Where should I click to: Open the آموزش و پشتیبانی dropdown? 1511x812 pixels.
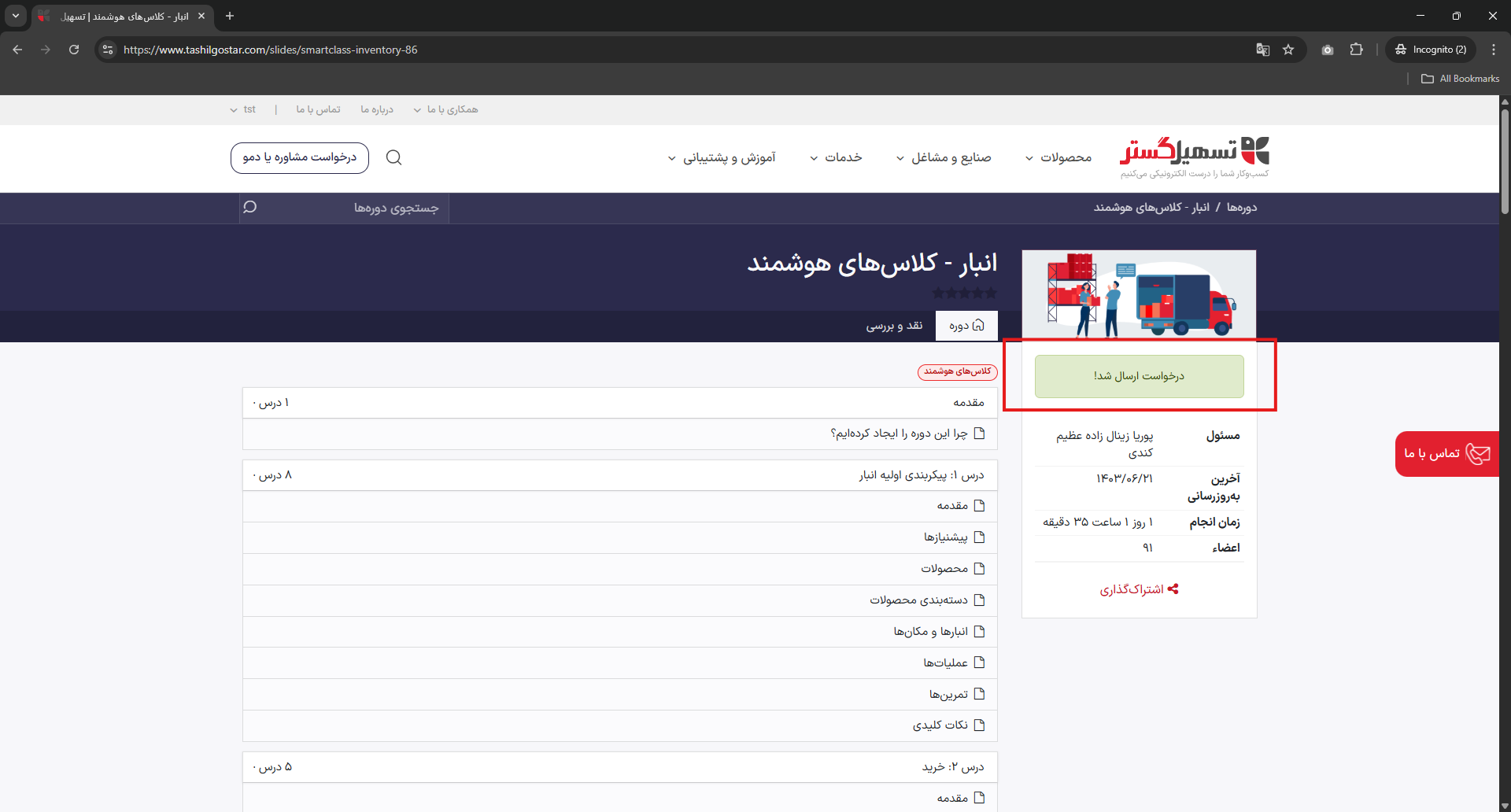click(722, 158)
